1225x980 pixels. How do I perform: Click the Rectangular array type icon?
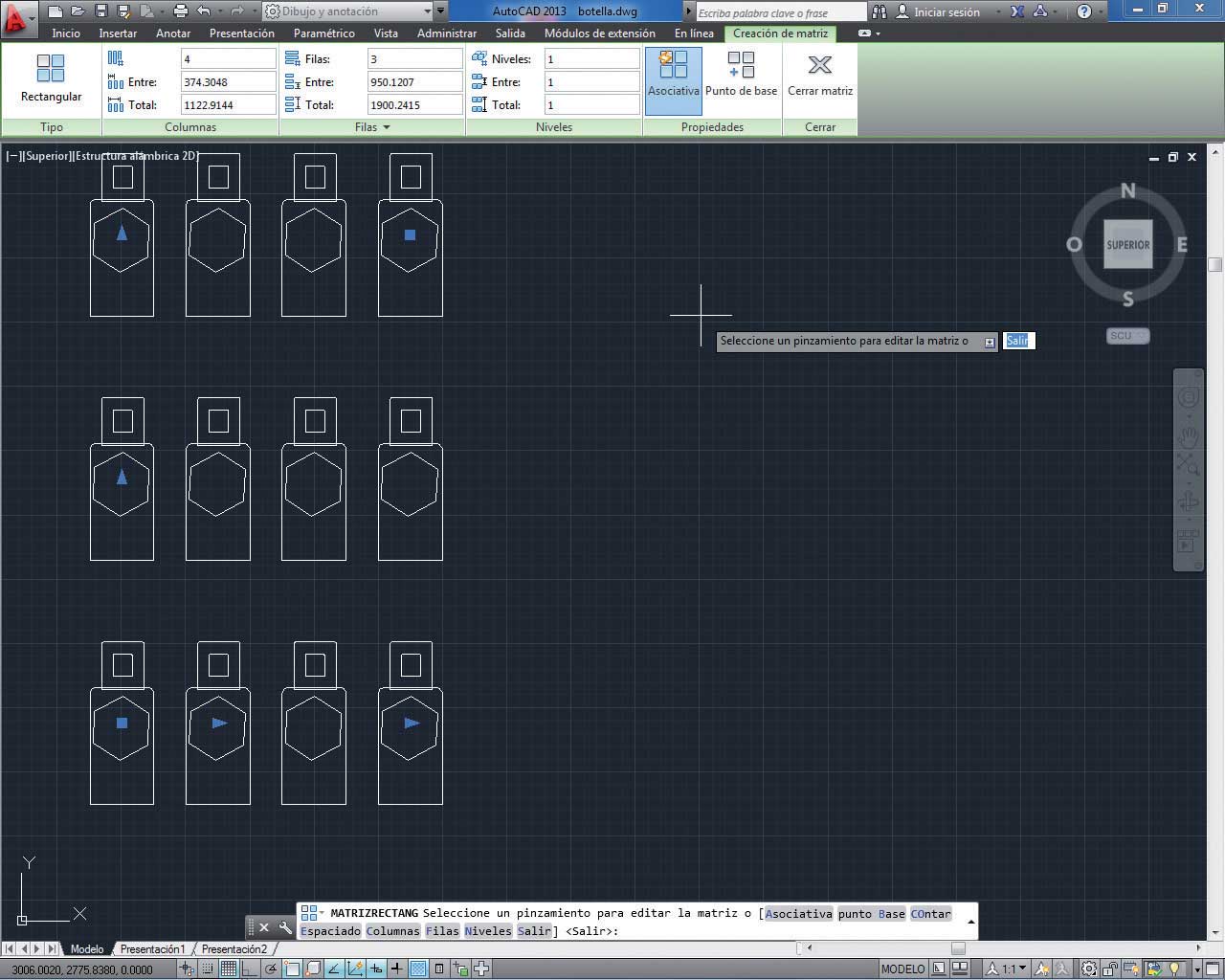51,78
